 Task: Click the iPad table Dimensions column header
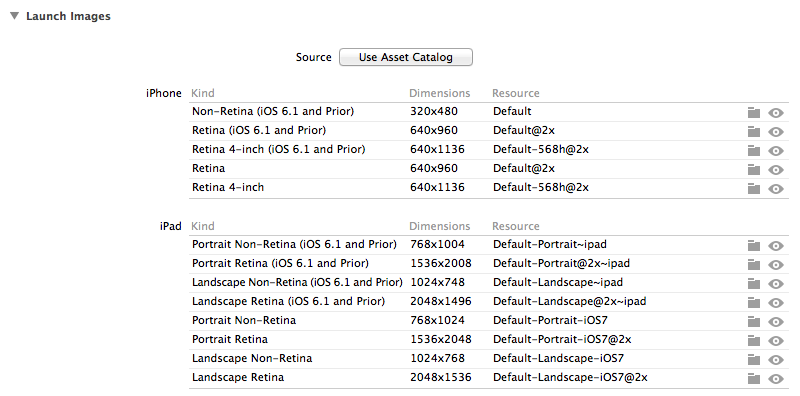tap(439, 226)
